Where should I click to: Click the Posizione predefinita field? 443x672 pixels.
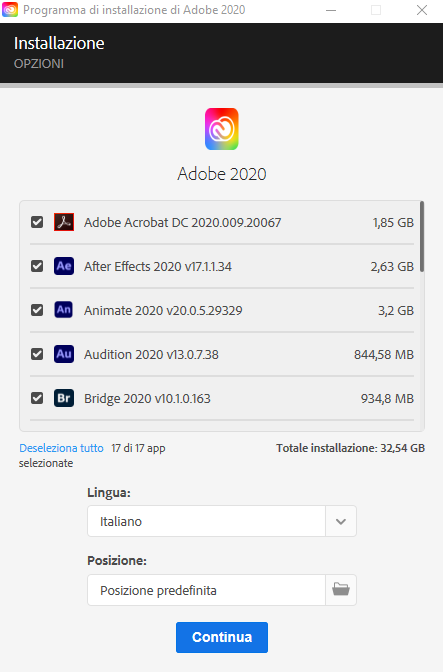click(x=207, y=590)
